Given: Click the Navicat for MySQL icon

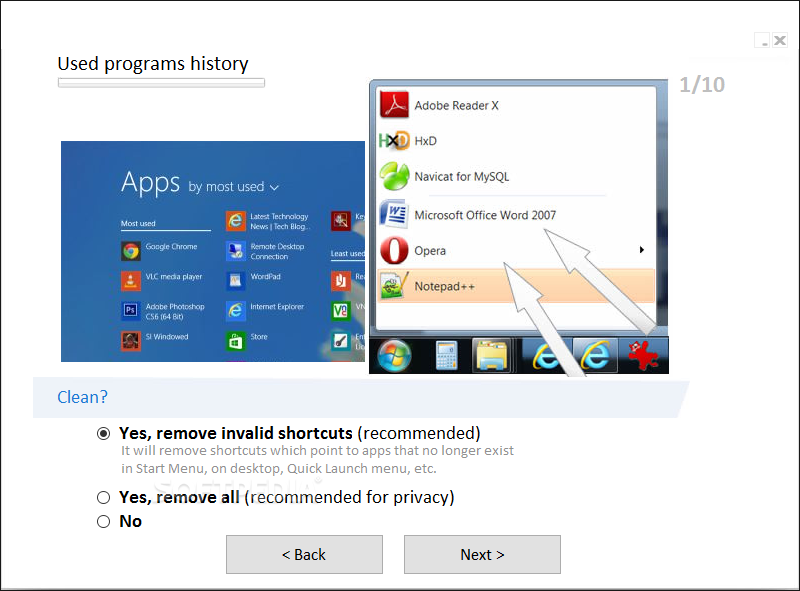Looking at the screenshot, I should [x=394, y=176].
